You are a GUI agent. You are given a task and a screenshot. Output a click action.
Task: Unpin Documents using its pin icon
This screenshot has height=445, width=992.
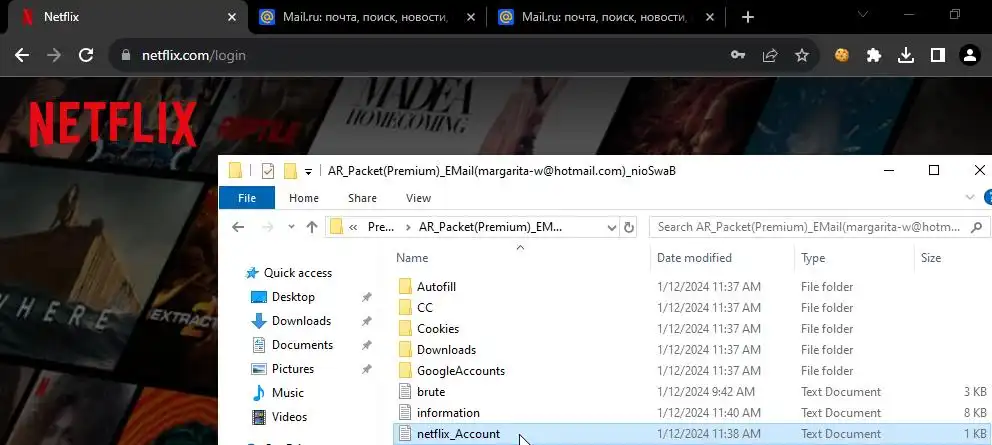coord(366,345)
